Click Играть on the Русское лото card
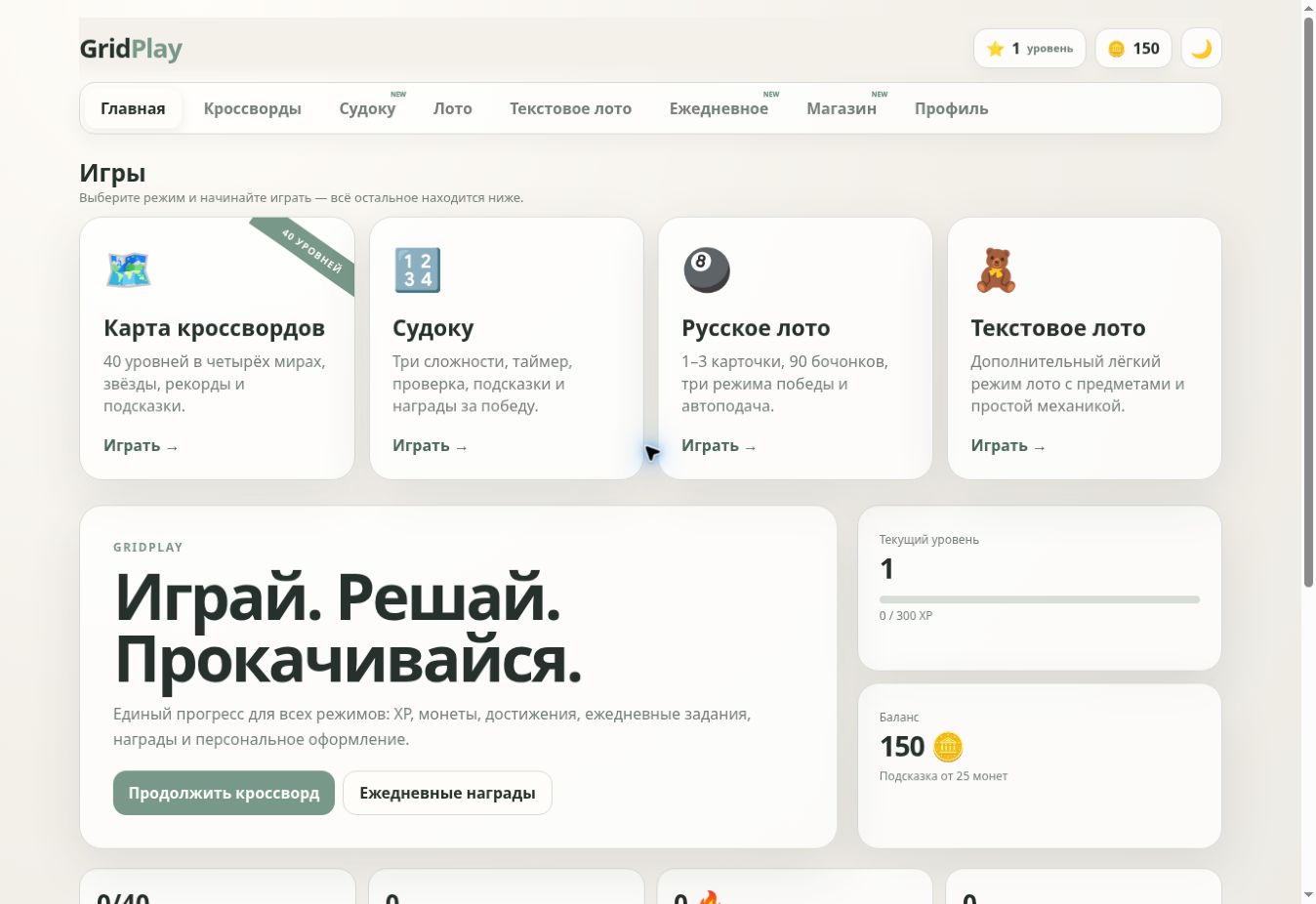 [x=719, y=445]
